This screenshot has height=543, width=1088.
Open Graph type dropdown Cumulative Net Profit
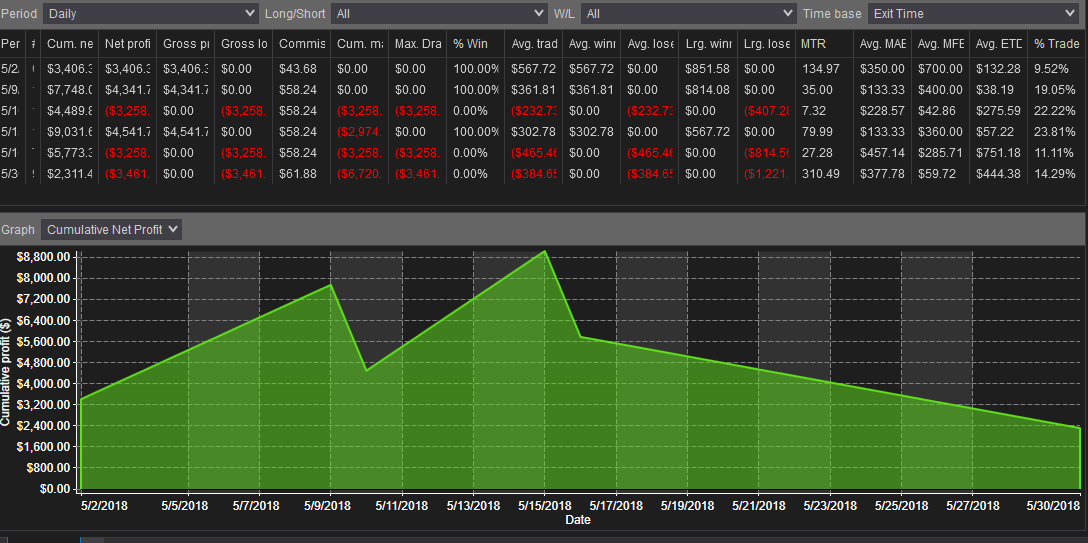tap(112, 230)
